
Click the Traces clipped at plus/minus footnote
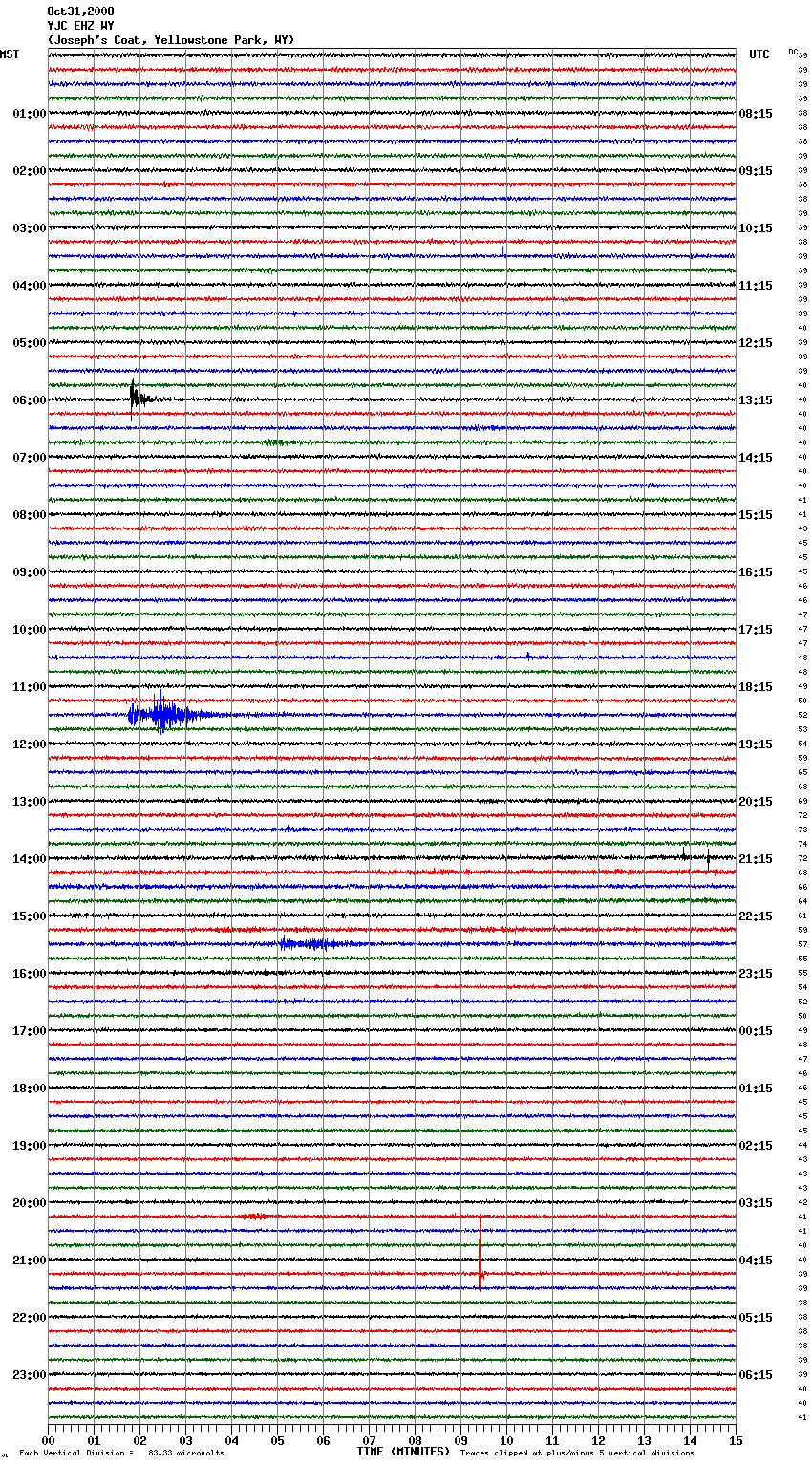[x=577, y=1453]
